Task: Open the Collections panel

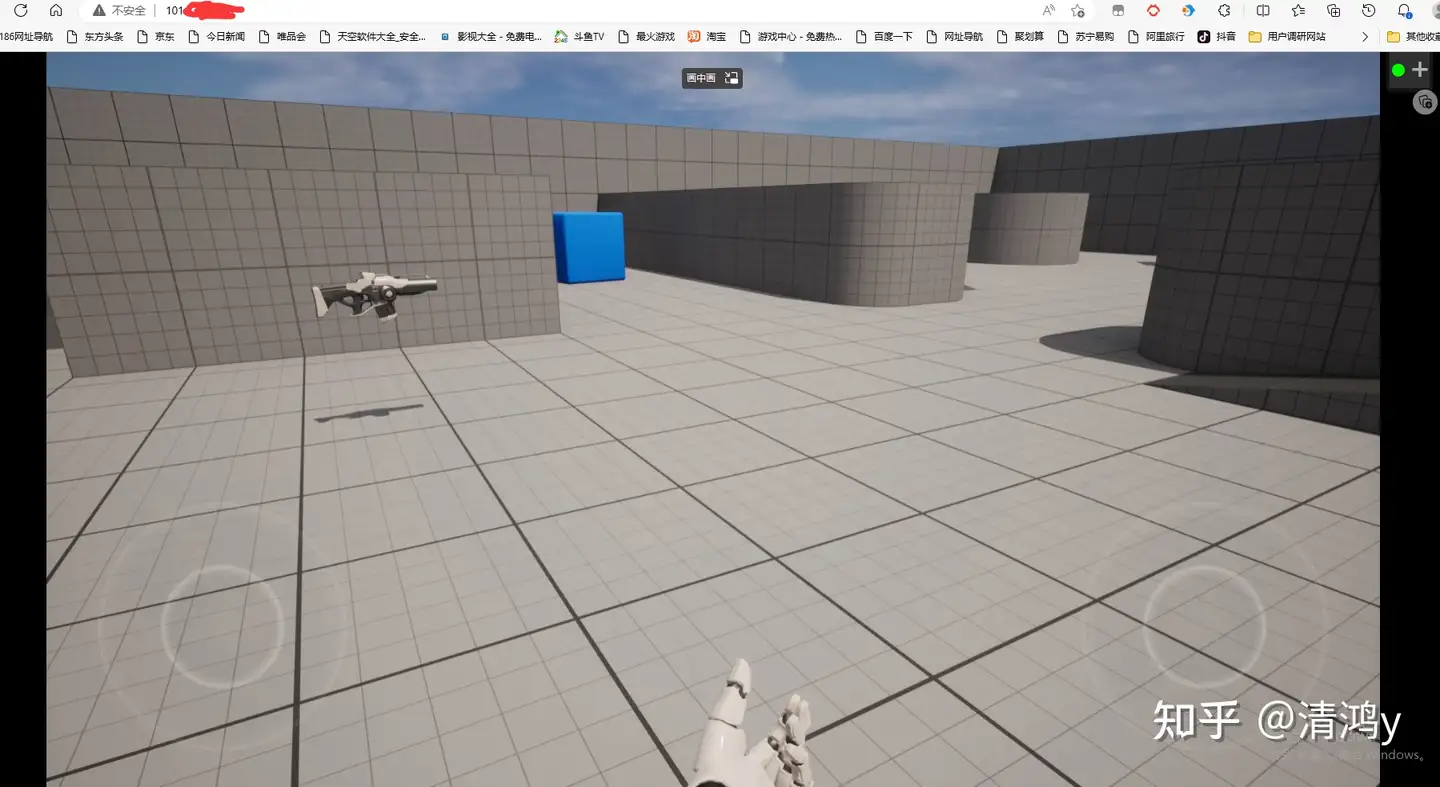Action: (1333, 10)
